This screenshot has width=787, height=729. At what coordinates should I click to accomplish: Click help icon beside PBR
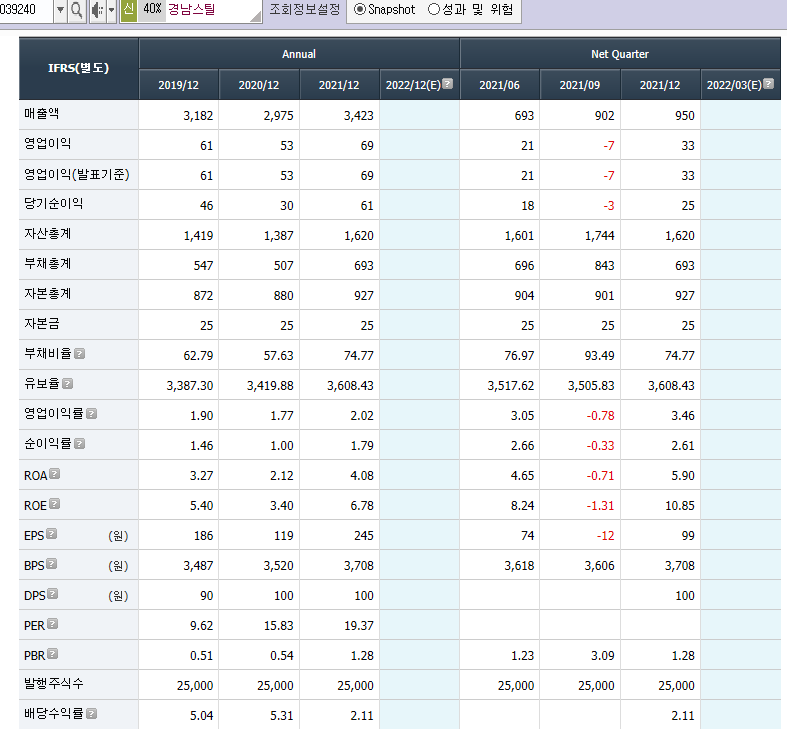(x=53, y=654)
